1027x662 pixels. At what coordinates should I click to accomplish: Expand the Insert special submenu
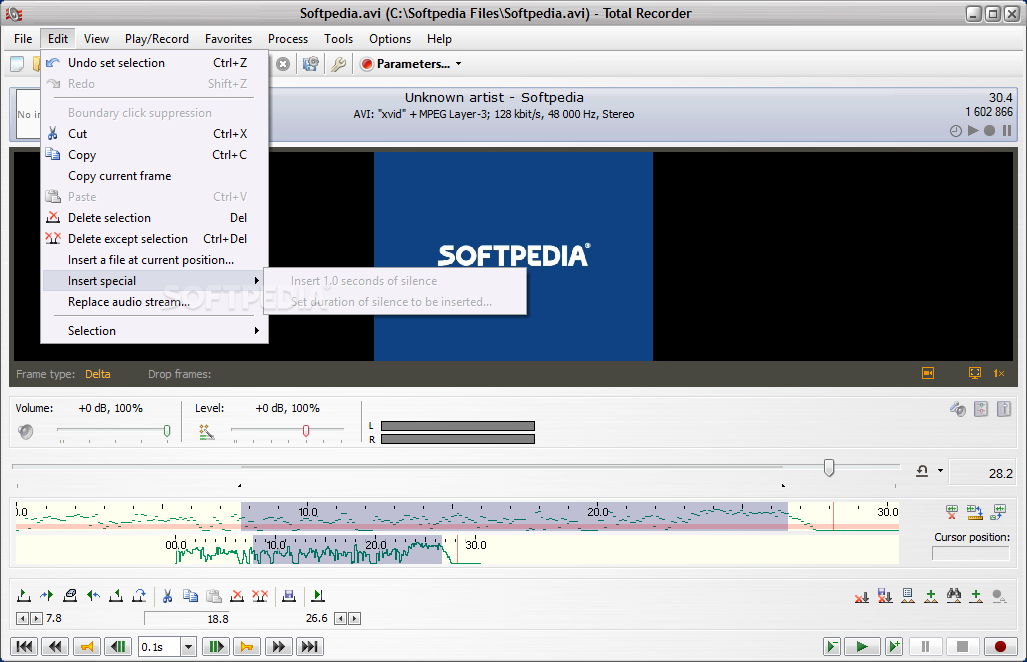[x=155, y=281]
